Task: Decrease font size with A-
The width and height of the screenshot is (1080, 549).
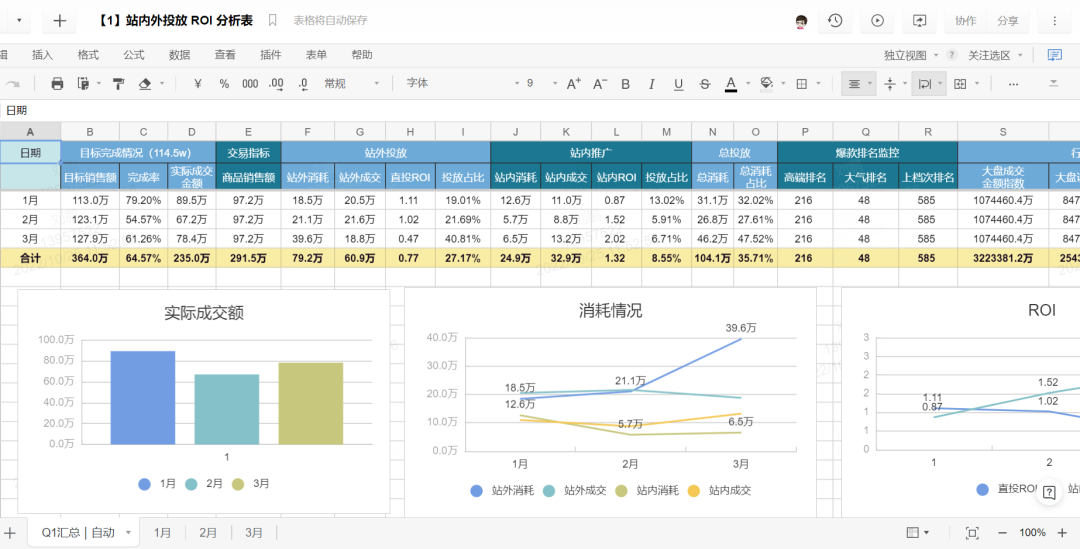Action: 600,83
